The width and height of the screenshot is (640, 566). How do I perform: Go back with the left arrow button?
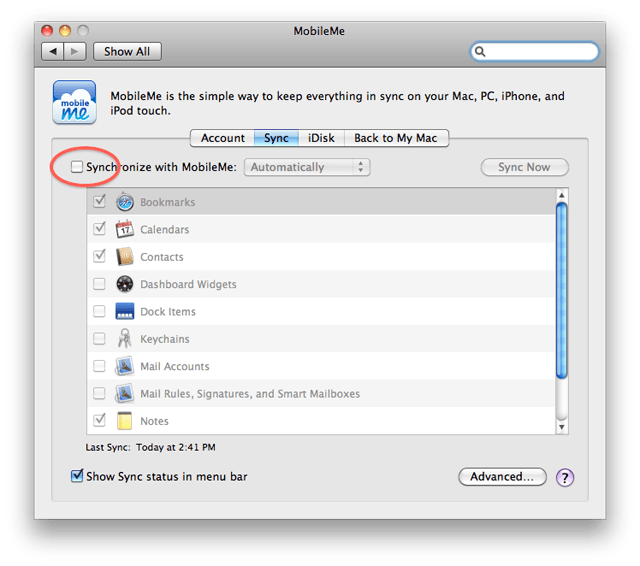(52, 51)
